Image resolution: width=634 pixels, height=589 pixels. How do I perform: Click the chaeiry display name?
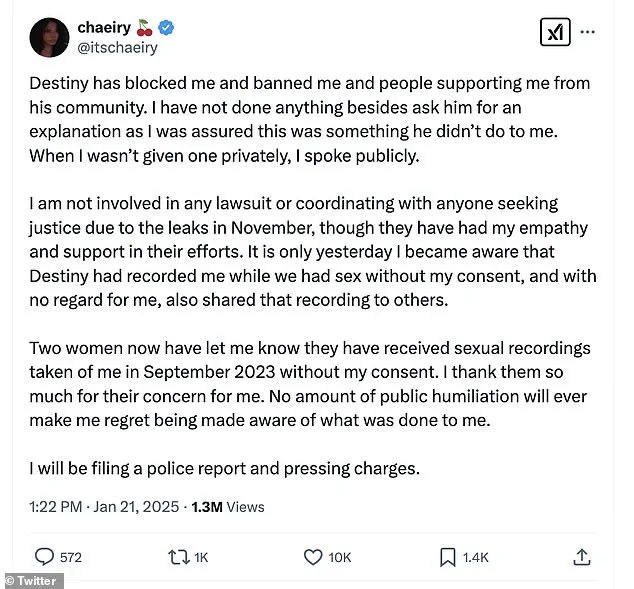pos(104,27)
